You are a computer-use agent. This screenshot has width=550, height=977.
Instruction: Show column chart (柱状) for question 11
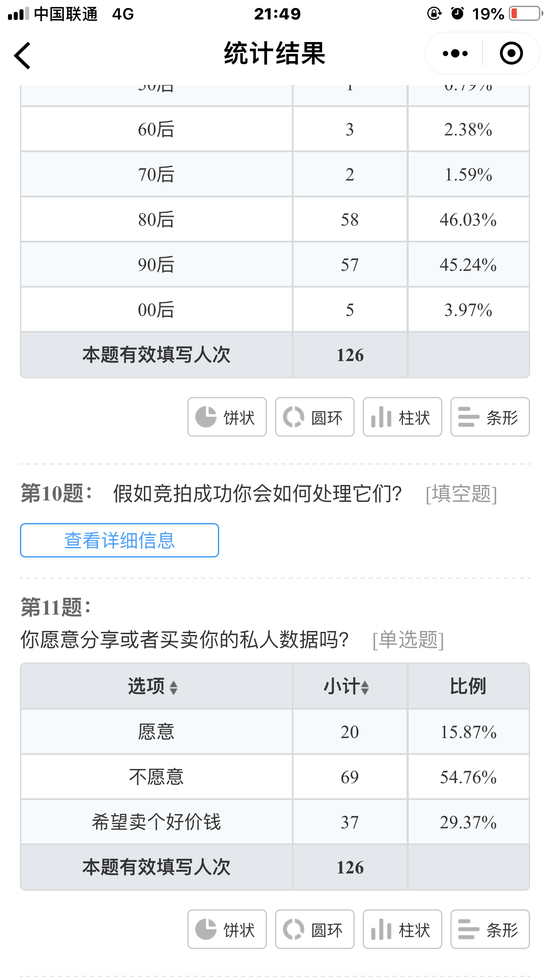[x=402, y=929]
